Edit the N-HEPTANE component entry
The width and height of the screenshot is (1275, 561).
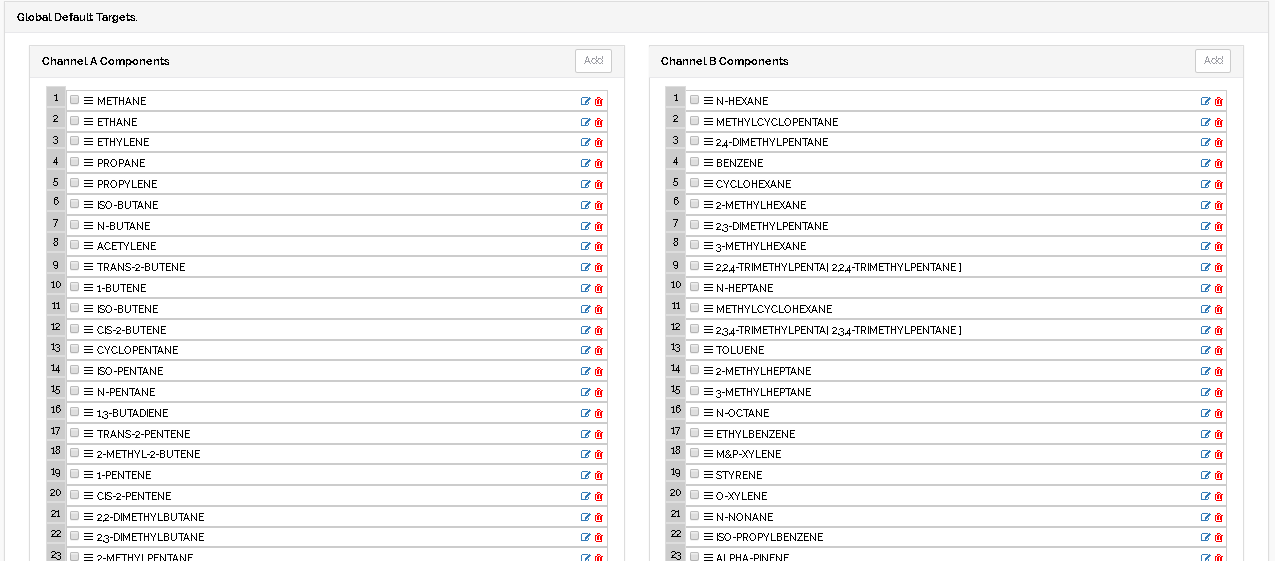[1206, 289]
